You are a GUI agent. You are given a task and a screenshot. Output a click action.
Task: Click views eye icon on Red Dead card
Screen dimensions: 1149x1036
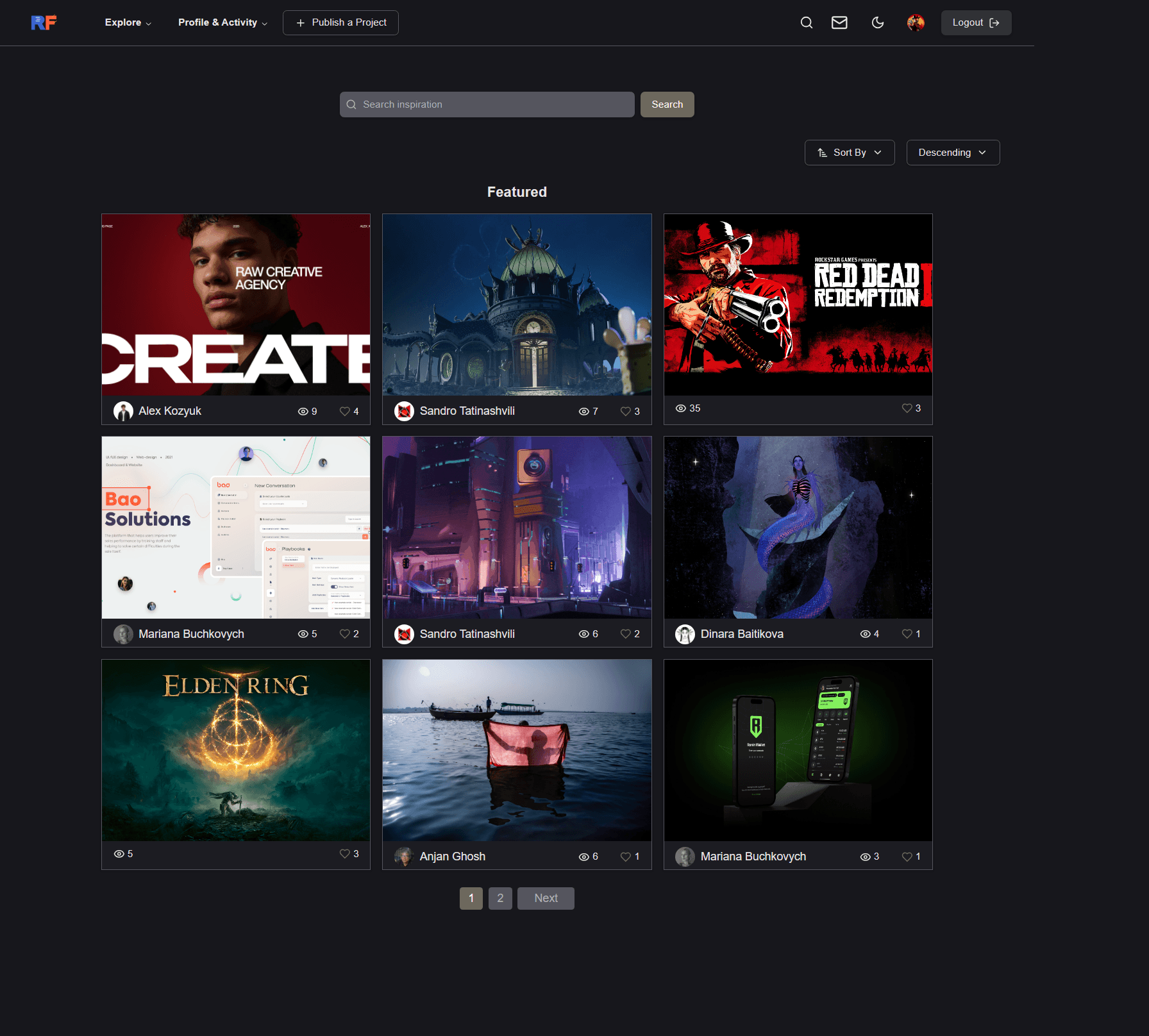[681, 408]
